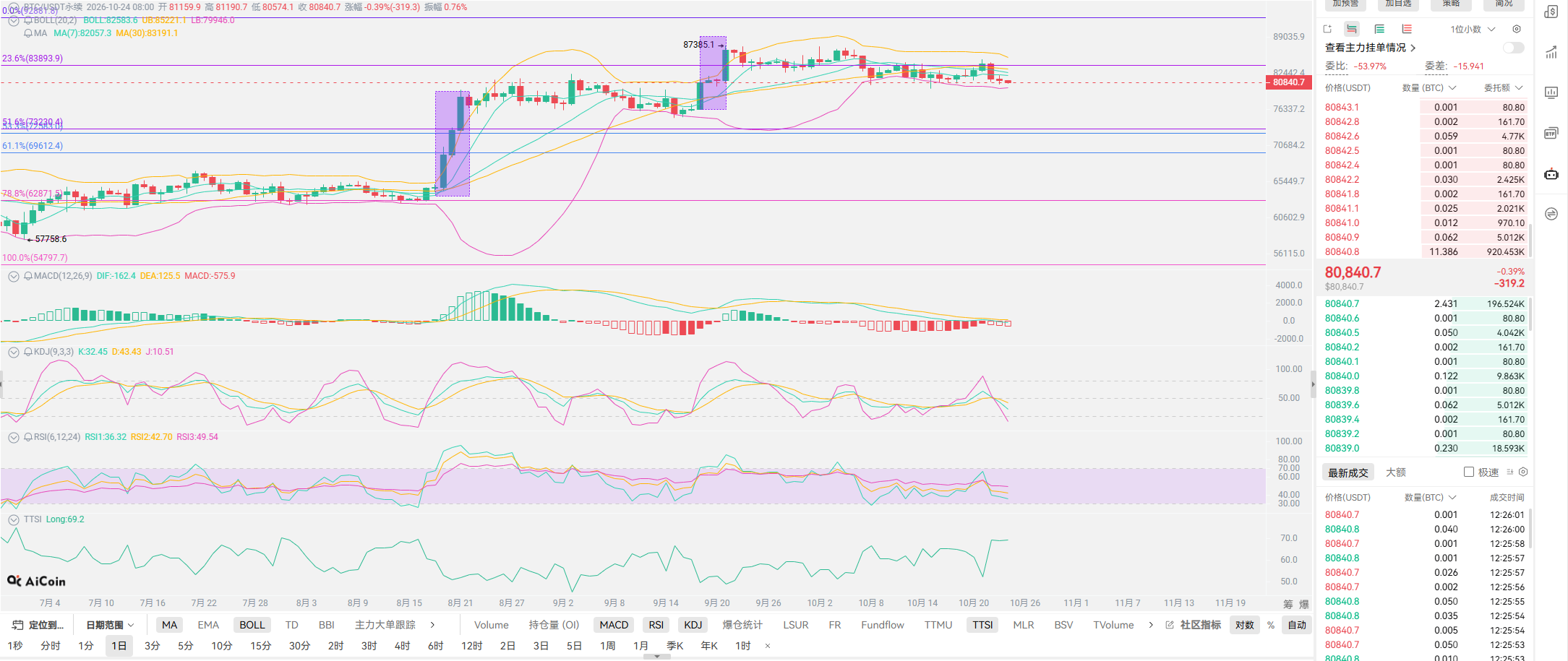Viewport: 1568px width, 661px height.
Task: Toggle the 对数 logarithmic scale button
Action: click(1245, 625)
